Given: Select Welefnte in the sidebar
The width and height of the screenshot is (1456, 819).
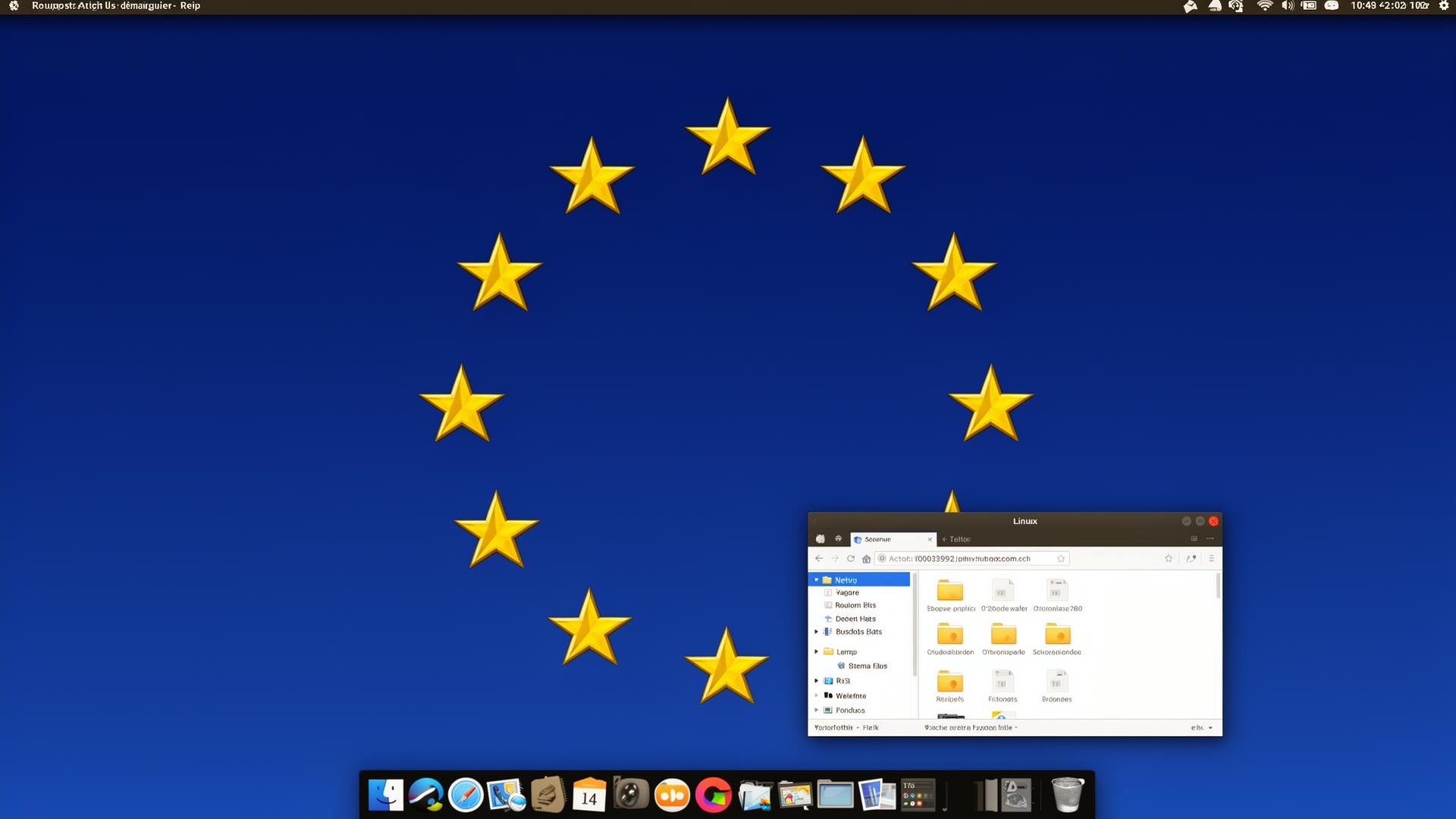Looking at the screenshot, I should 851,696.
